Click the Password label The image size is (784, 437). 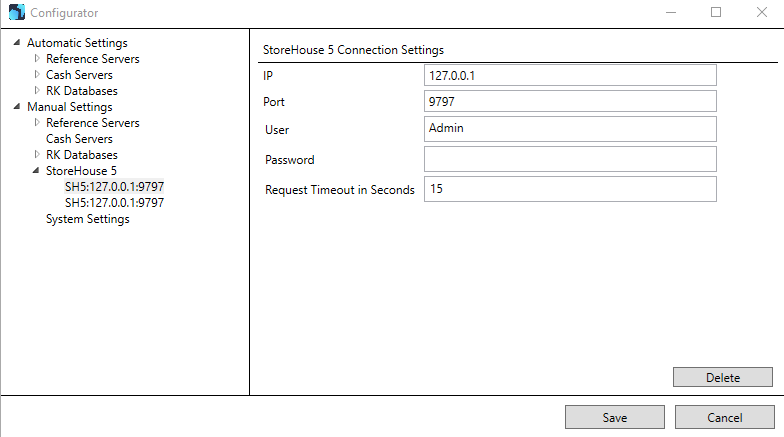(290, 160)
